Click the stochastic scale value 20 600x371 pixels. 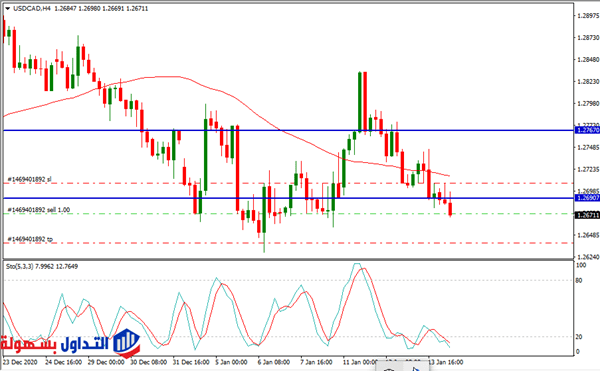click(579, 337)
